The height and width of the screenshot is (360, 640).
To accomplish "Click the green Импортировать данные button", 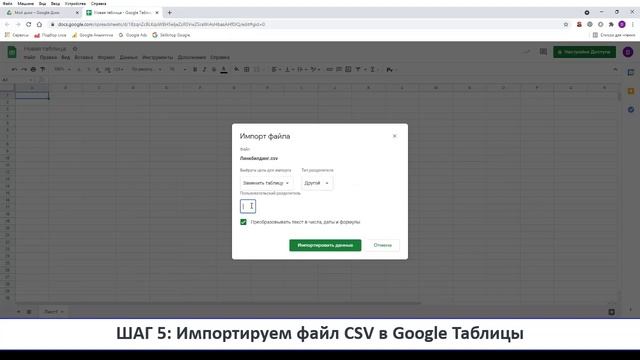I will click(x=325, y=245).
